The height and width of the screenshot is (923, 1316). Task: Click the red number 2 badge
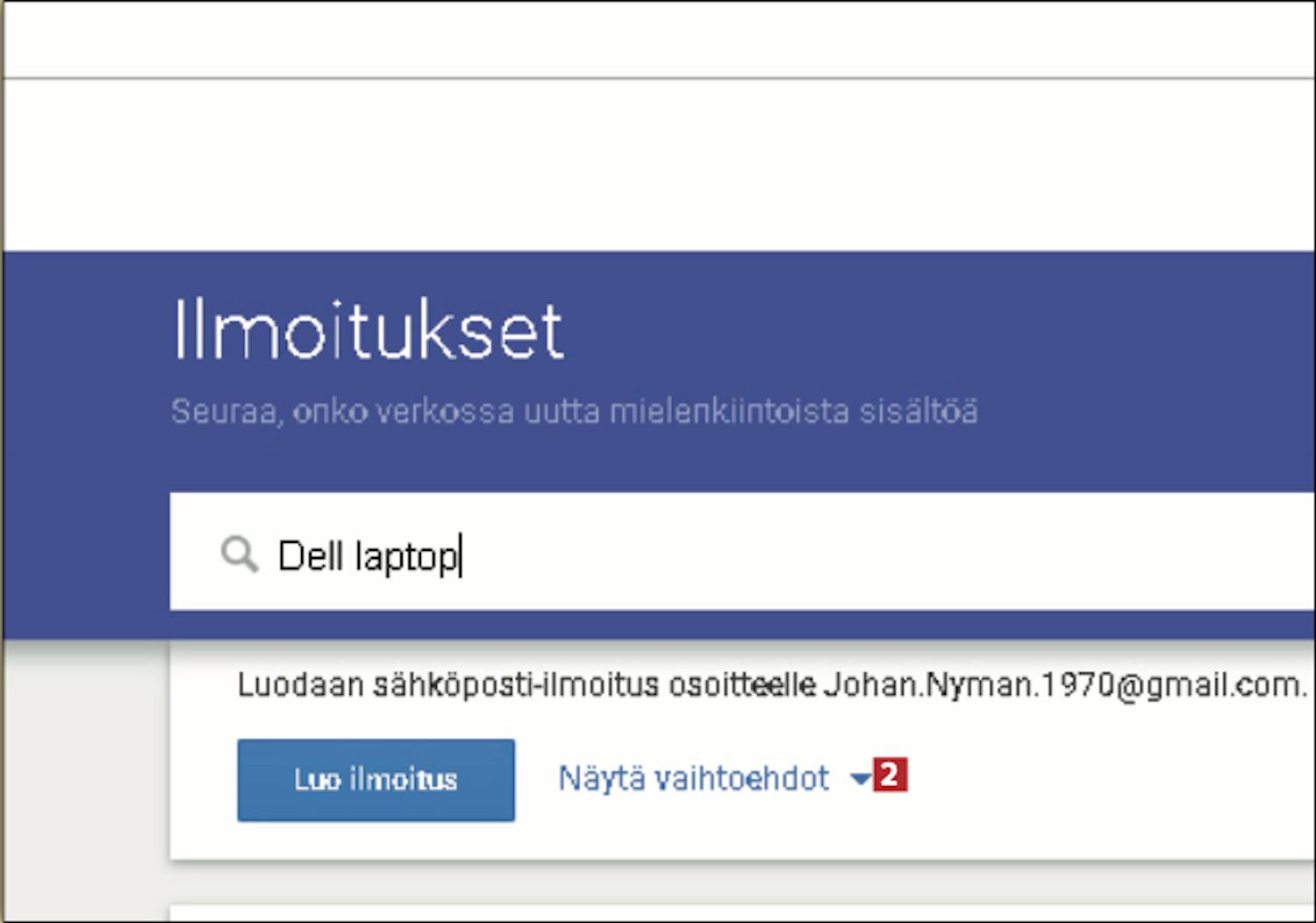click(x=890, y=776)
